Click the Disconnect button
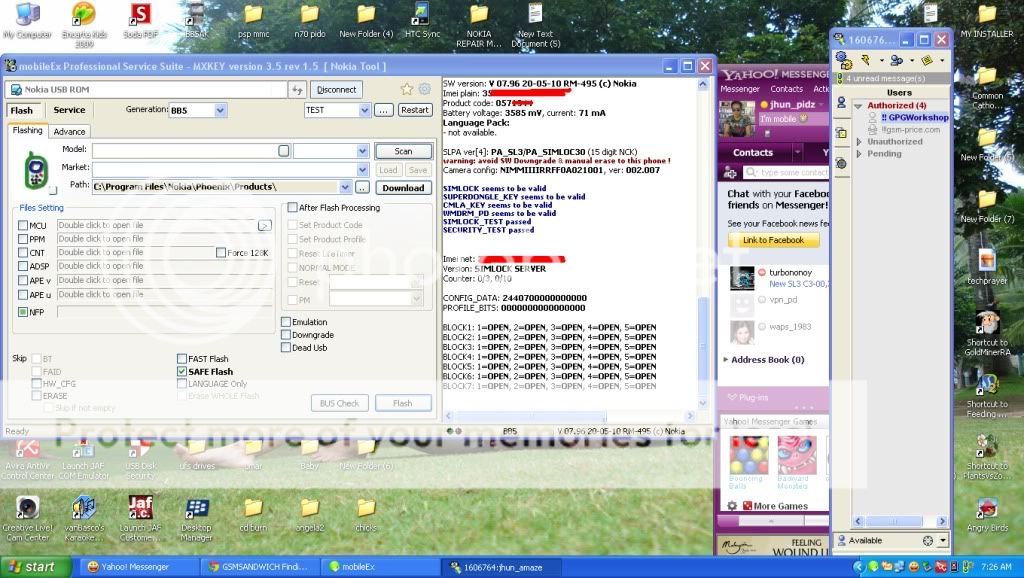The image size is (1024, 578). pyautogui.click(x=337, y=89)
